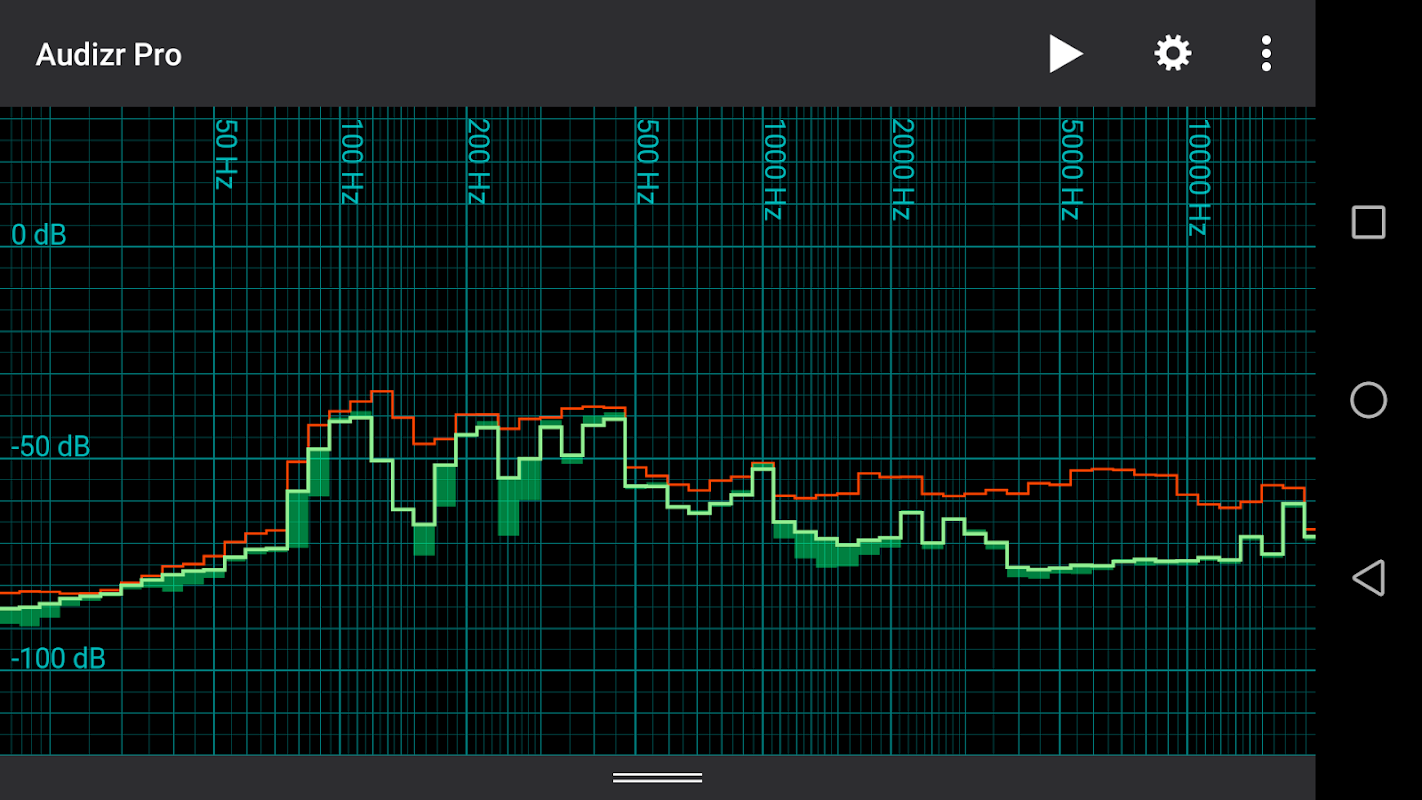1422x800 pixels.
Task: Click the 1000 Hz frequency label
Action: 775,170
